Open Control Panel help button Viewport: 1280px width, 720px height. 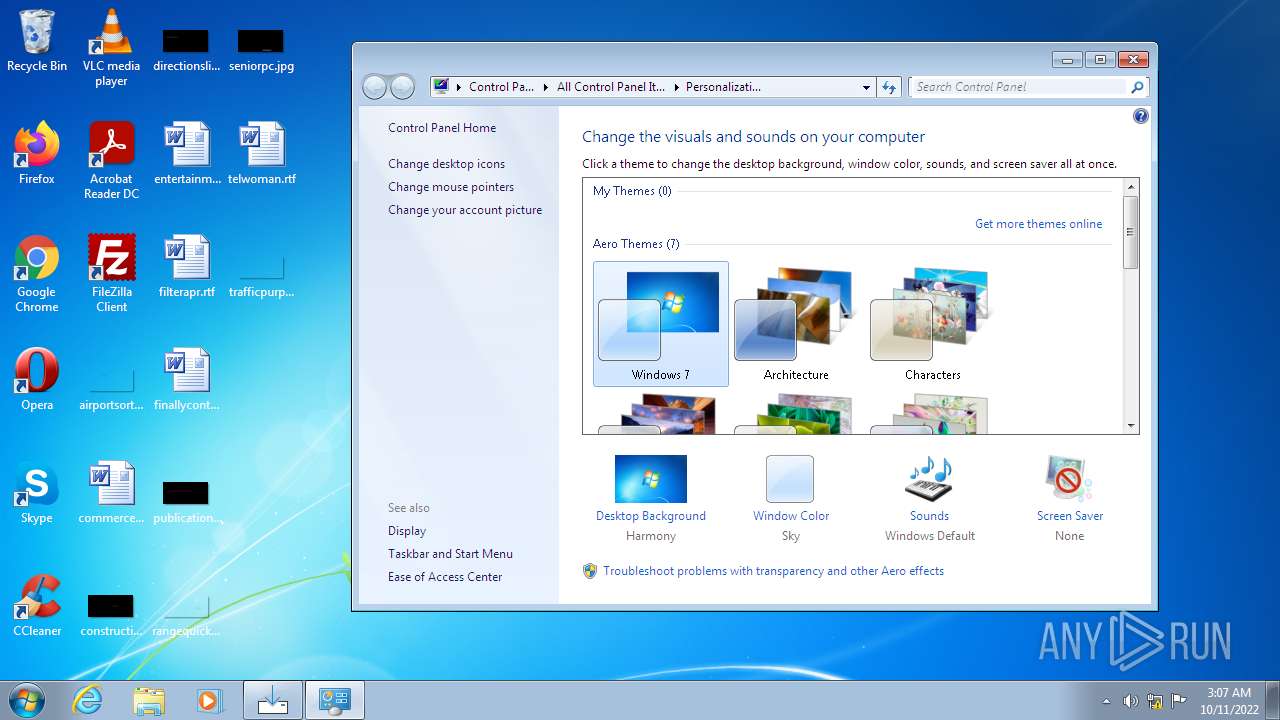pos(1141,116)
